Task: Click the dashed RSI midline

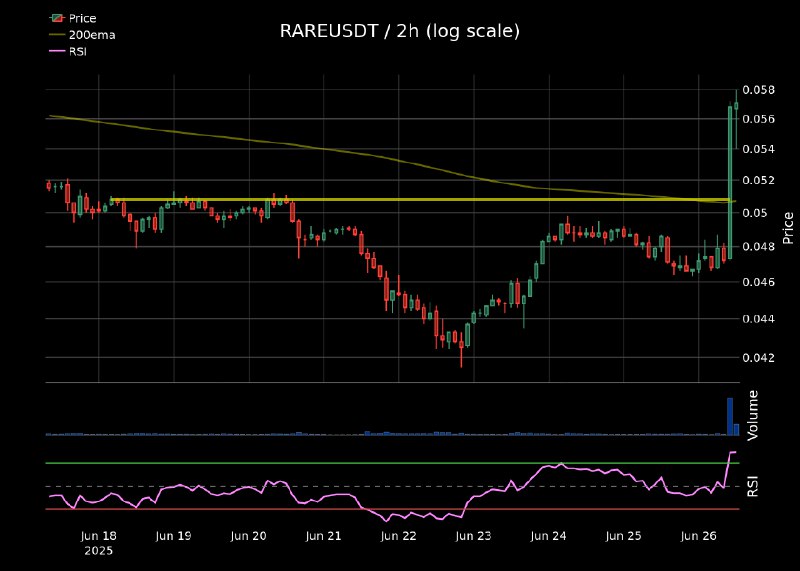Action: (392, 486)
